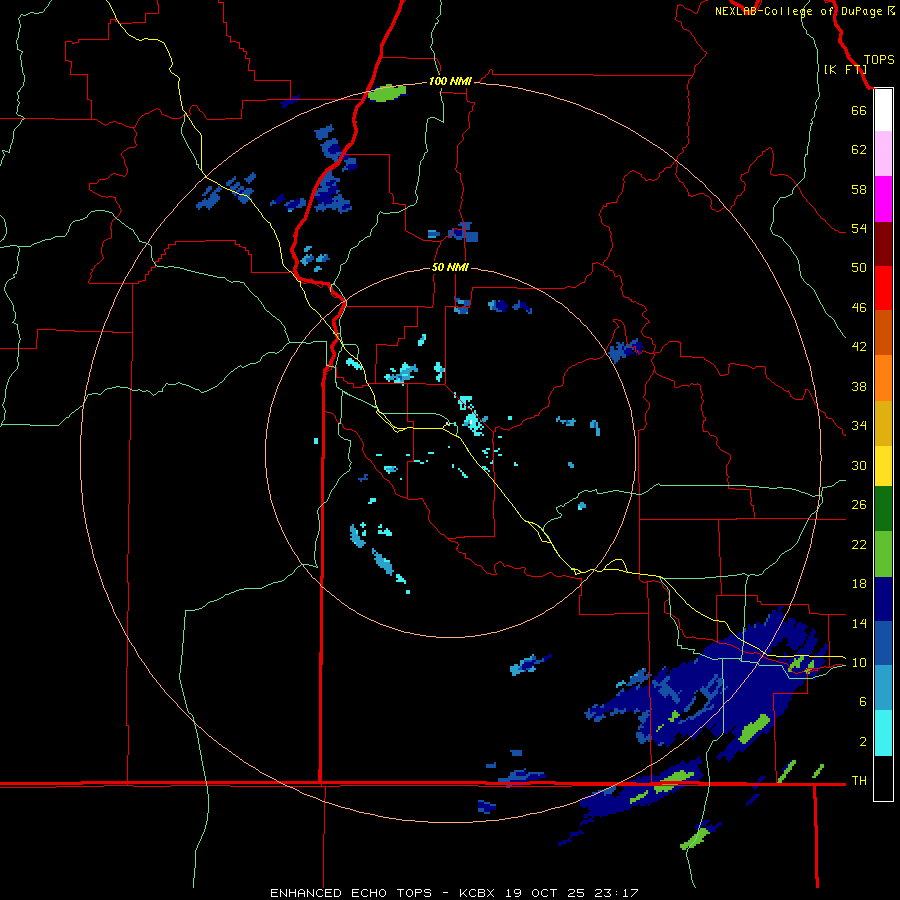The width and height of the screenshot is (900, 900).
Task: Click the black TH threshold legend swatch
Action: click(883, 778)
